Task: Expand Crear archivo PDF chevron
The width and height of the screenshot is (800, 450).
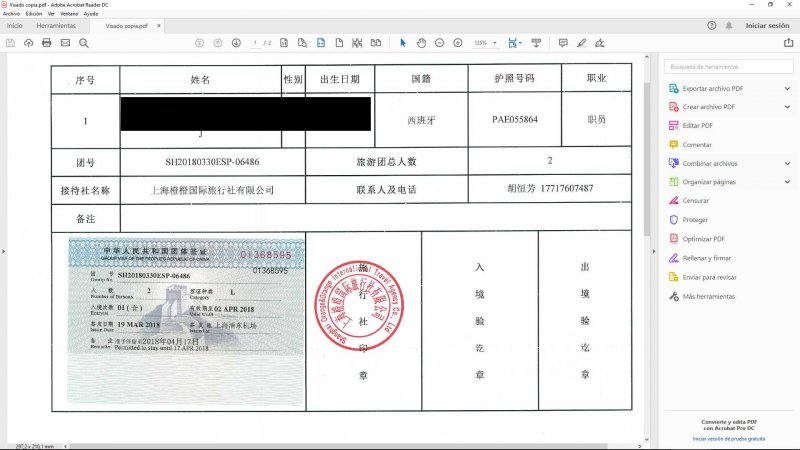Action: pyautogui.click(x=788, y=107)
